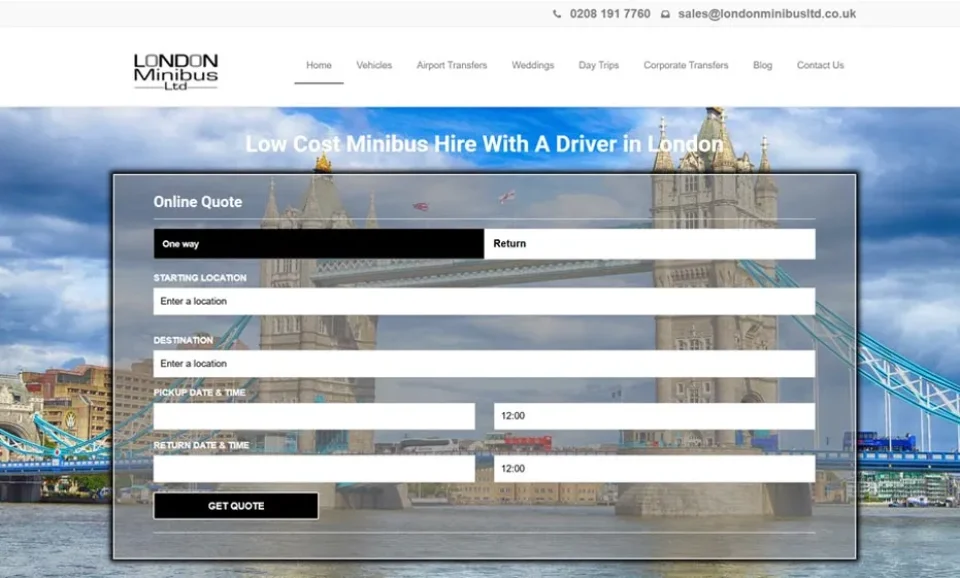Focus the Starting Location input field

pyautogui.click(x=484, y=301)
